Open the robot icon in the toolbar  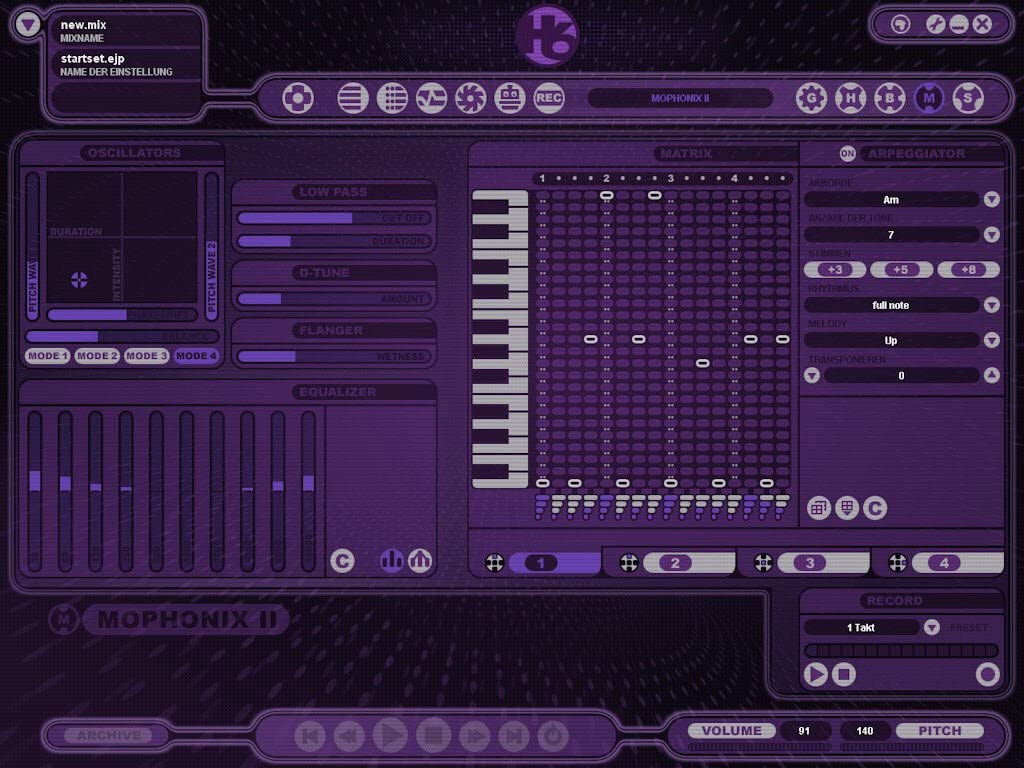coord(510,98)
